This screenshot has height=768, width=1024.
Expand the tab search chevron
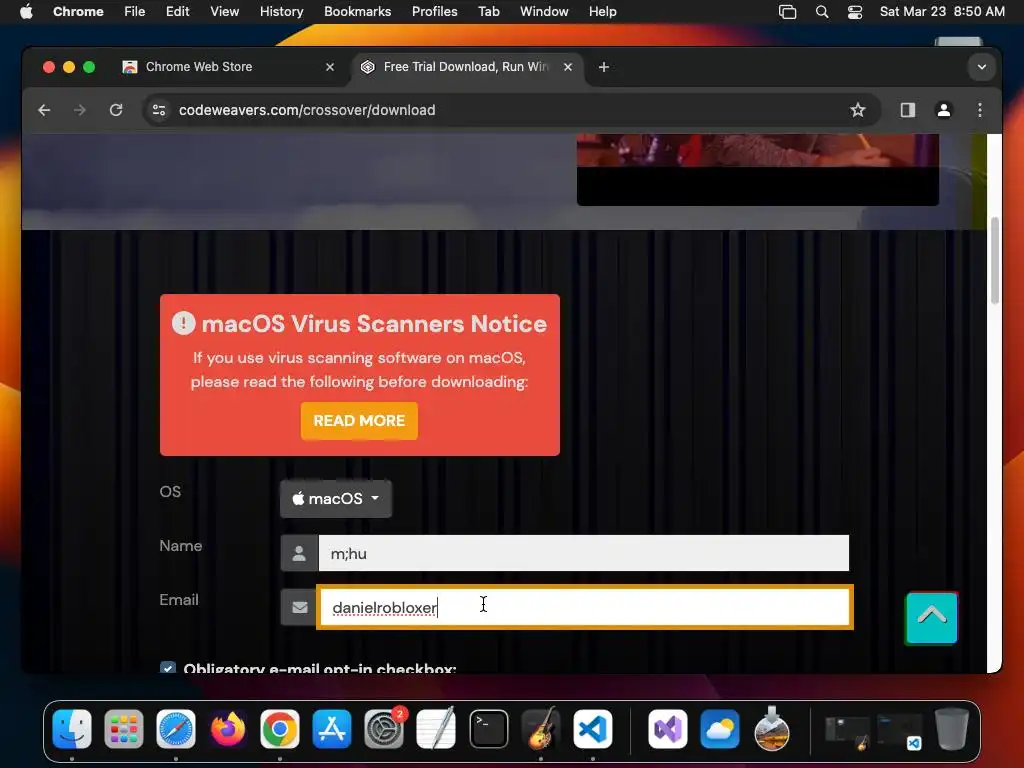[982, 67]
